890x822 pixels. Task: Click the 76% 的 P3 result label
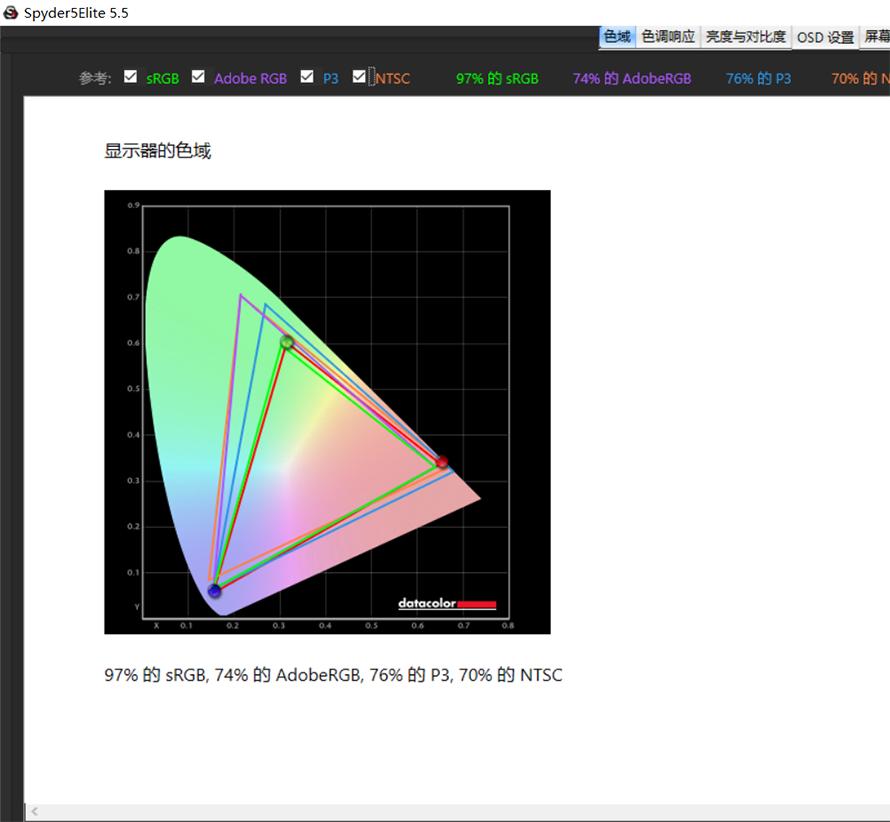point(758,78)
